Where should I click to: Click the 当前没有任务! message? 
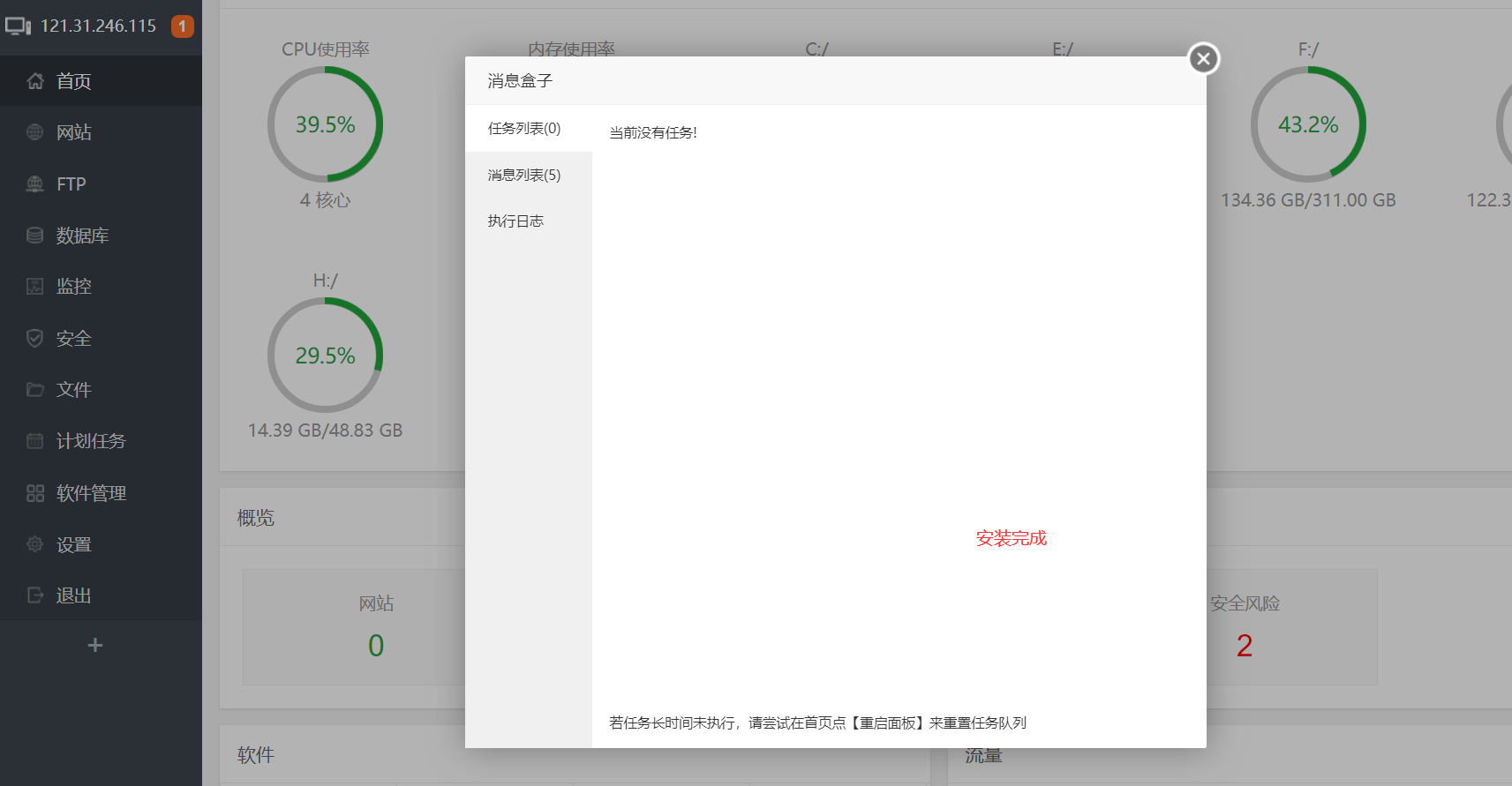point(653,133)
